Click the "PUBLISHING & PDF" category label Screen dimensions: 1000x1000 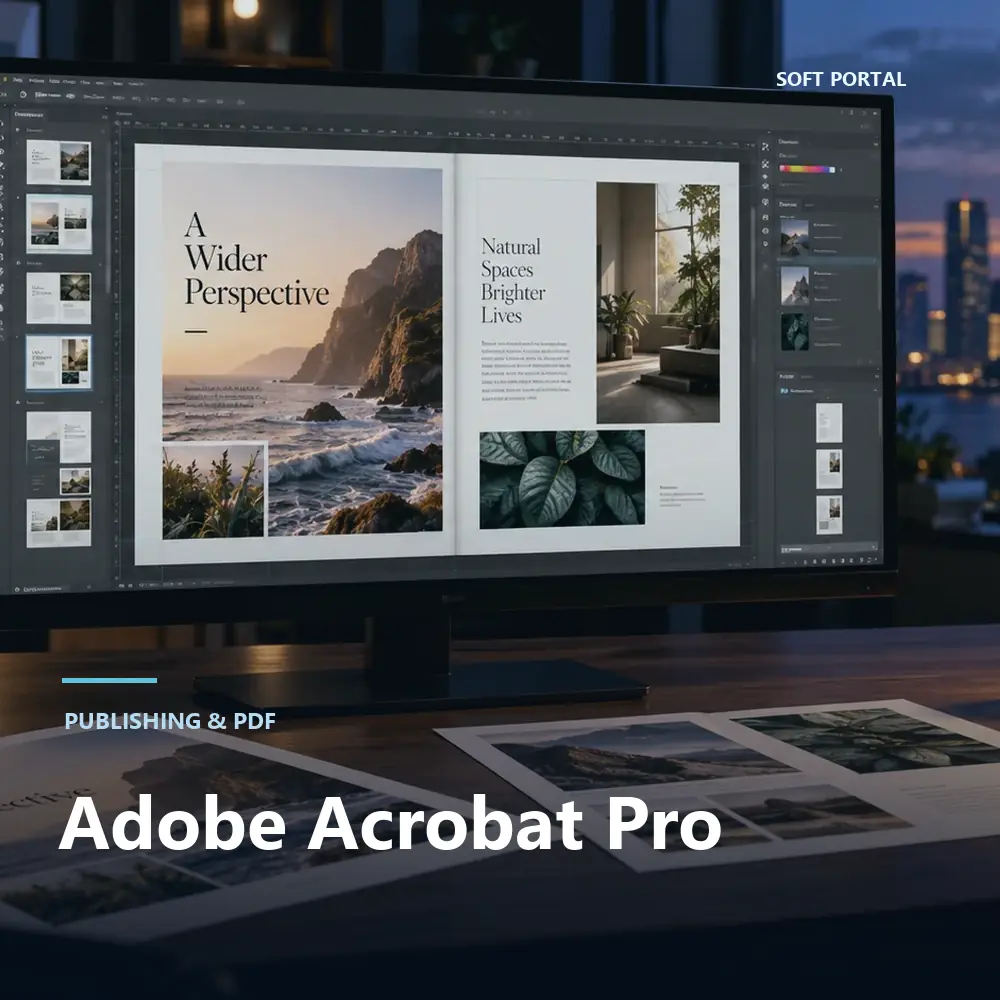tap(170, 721)
